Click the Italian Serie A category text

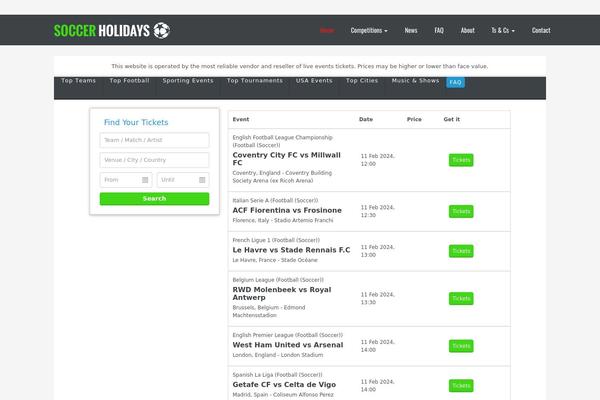275,200
